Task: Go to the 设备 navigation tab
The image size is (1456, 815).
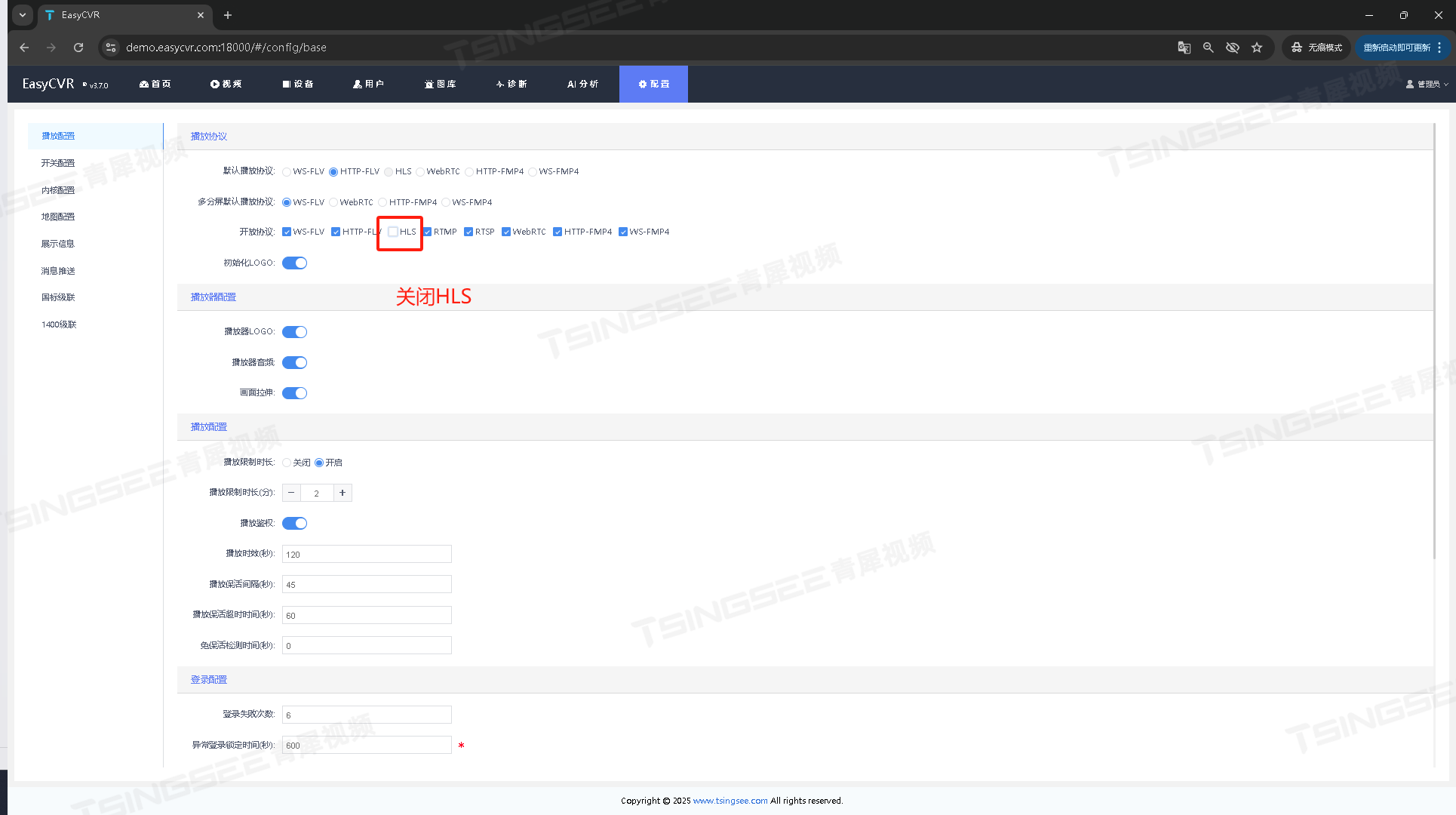Action: pos(298,85)
